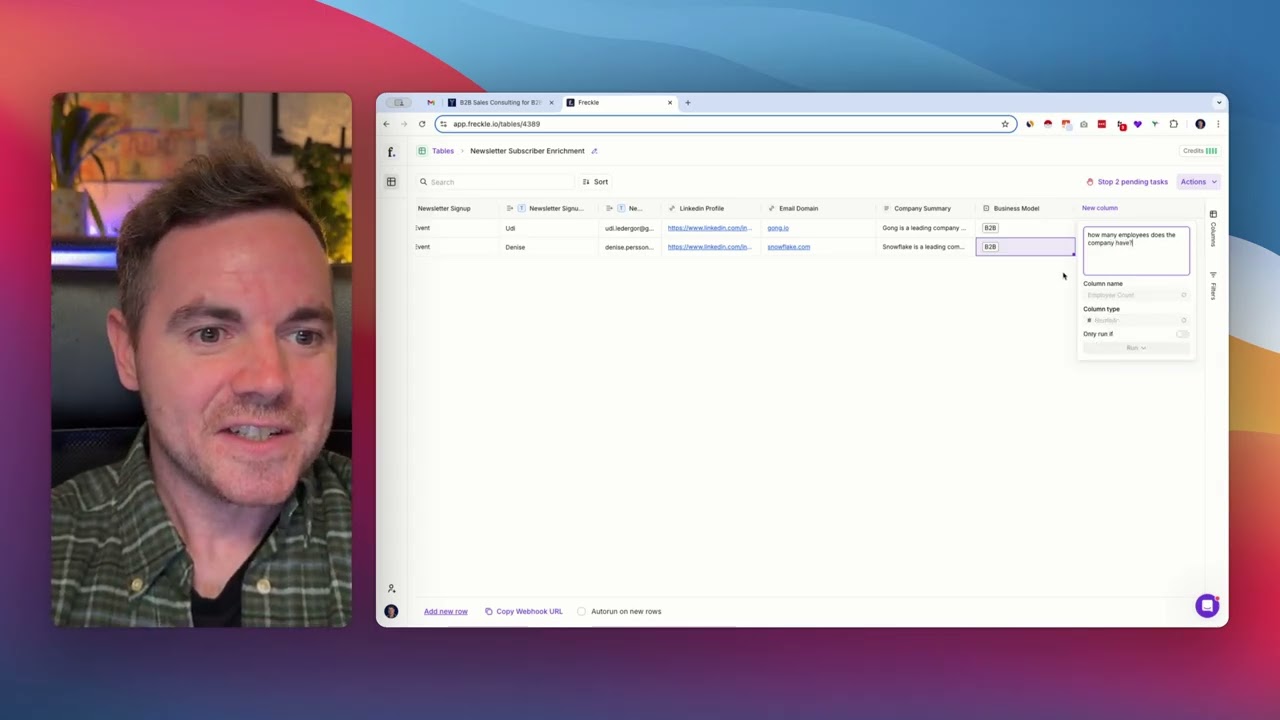
Task: Select the B2B cell in Denise's row
Action: pos(1025,247)
